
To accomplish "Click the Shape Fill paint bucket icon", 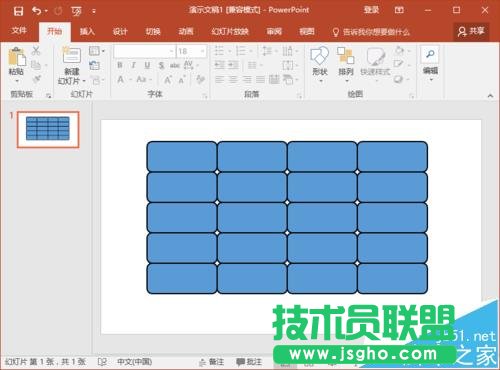I will click(399, 51).
